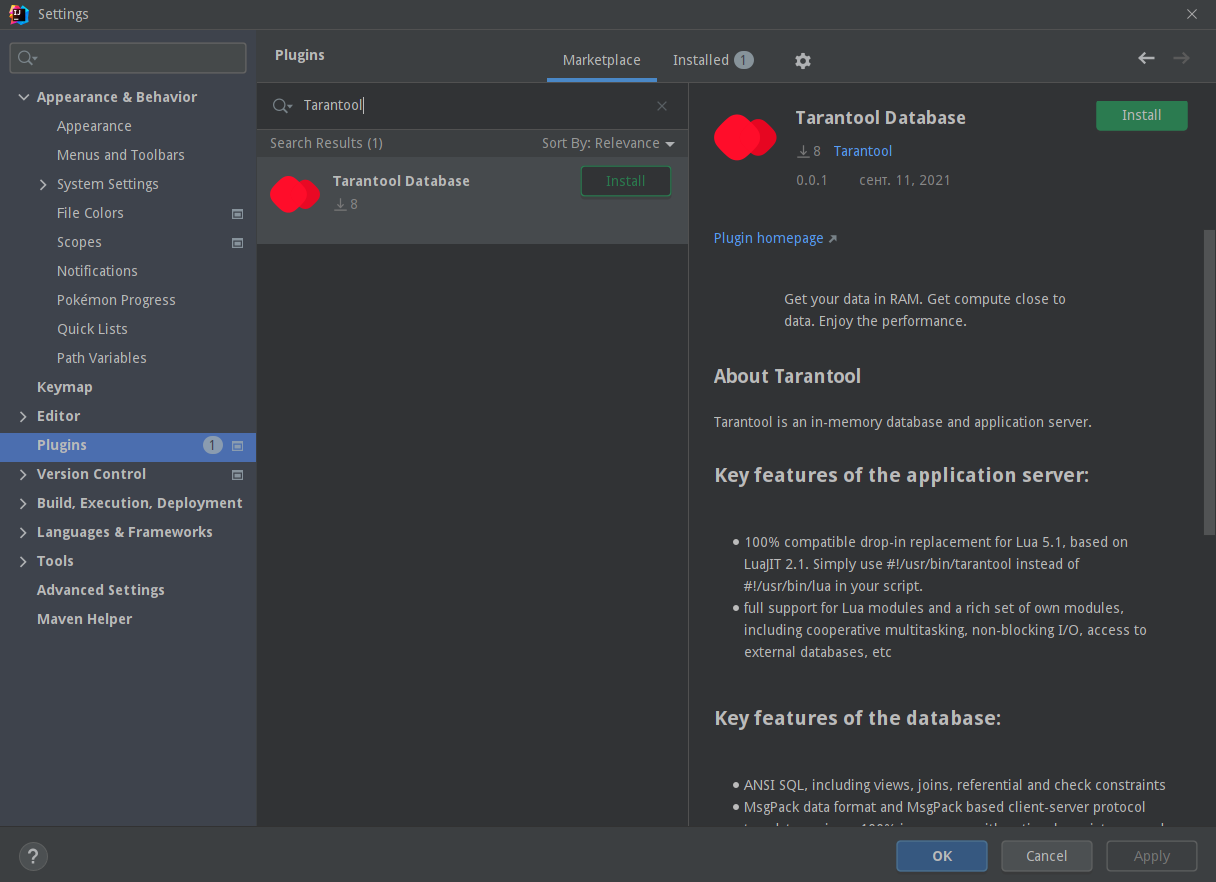Close the Settings window
This screenshot has width=1216, height=882.
[1192, 14]
